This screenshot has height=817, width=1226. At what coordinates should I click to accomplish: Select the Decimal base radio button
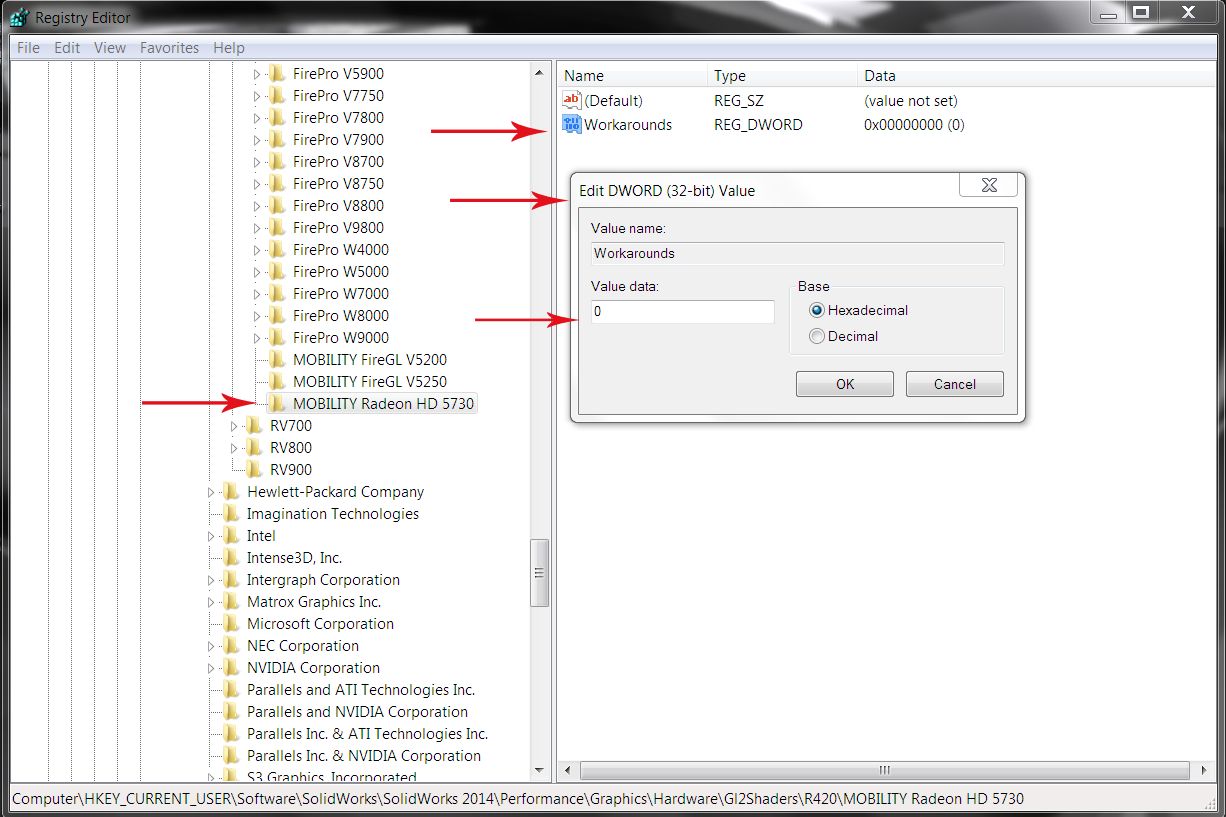point(817,337)
